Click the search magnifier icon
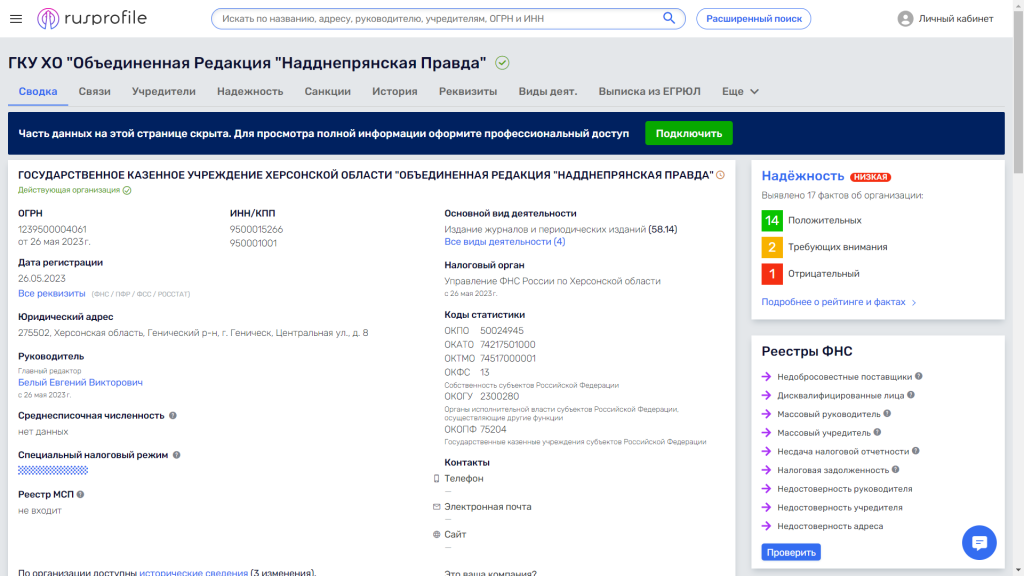Image resolution: width=1024 pixels, height=576 pixels. tap(670, 18)
